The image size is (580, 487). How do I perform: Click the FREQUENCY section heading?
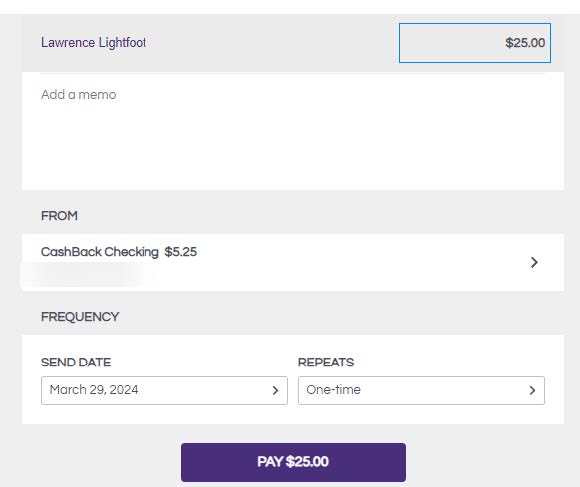tap(80, 317)
